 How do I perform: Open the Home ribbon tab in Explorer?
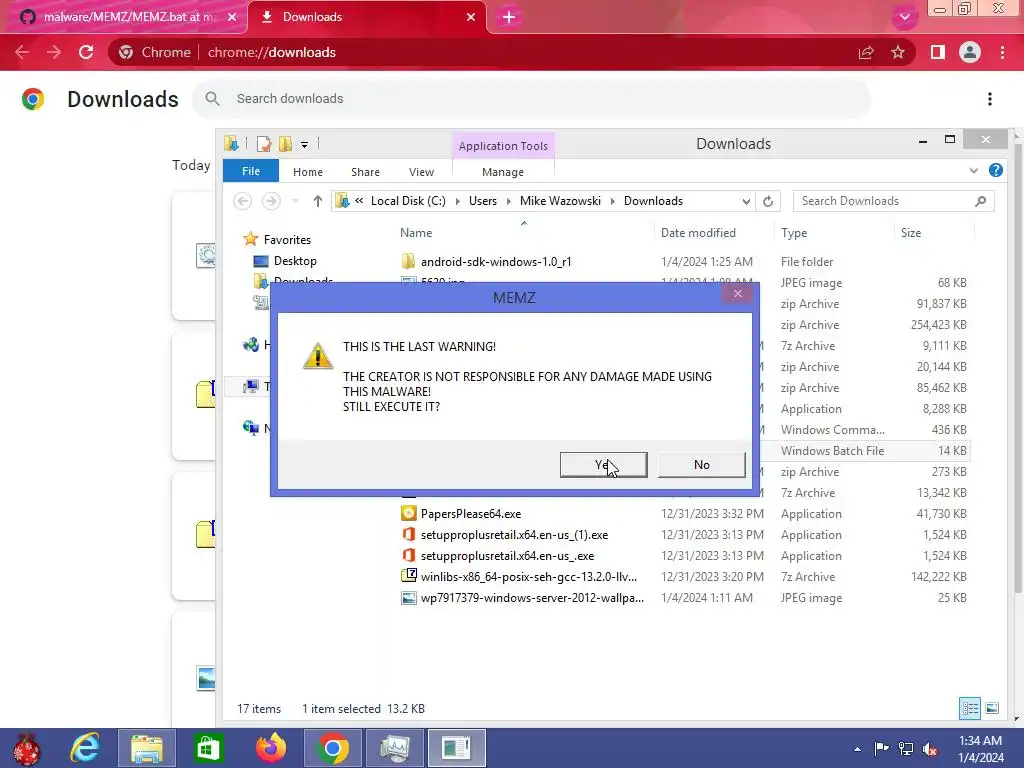(x=308, y=172)
